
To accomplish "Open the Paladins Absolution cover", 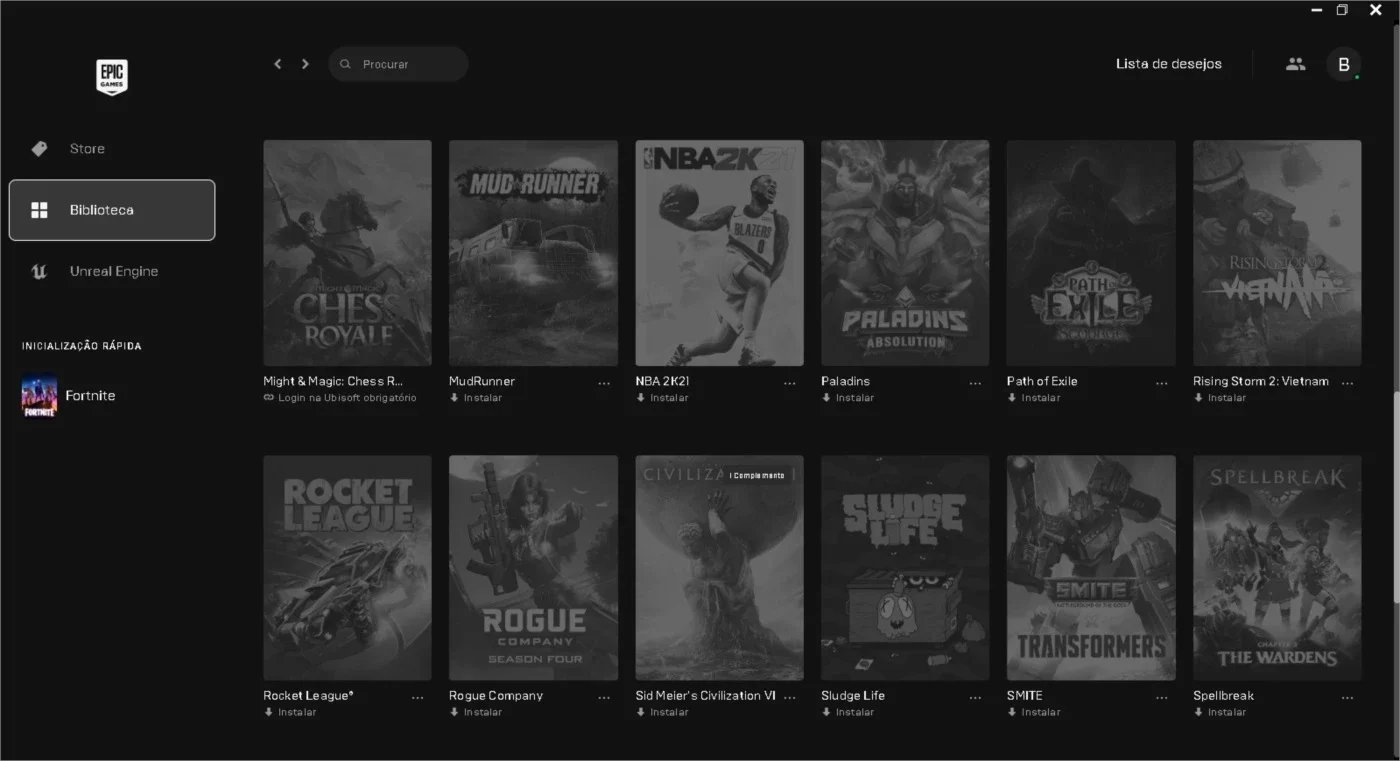I will click(x=905, y=253).
